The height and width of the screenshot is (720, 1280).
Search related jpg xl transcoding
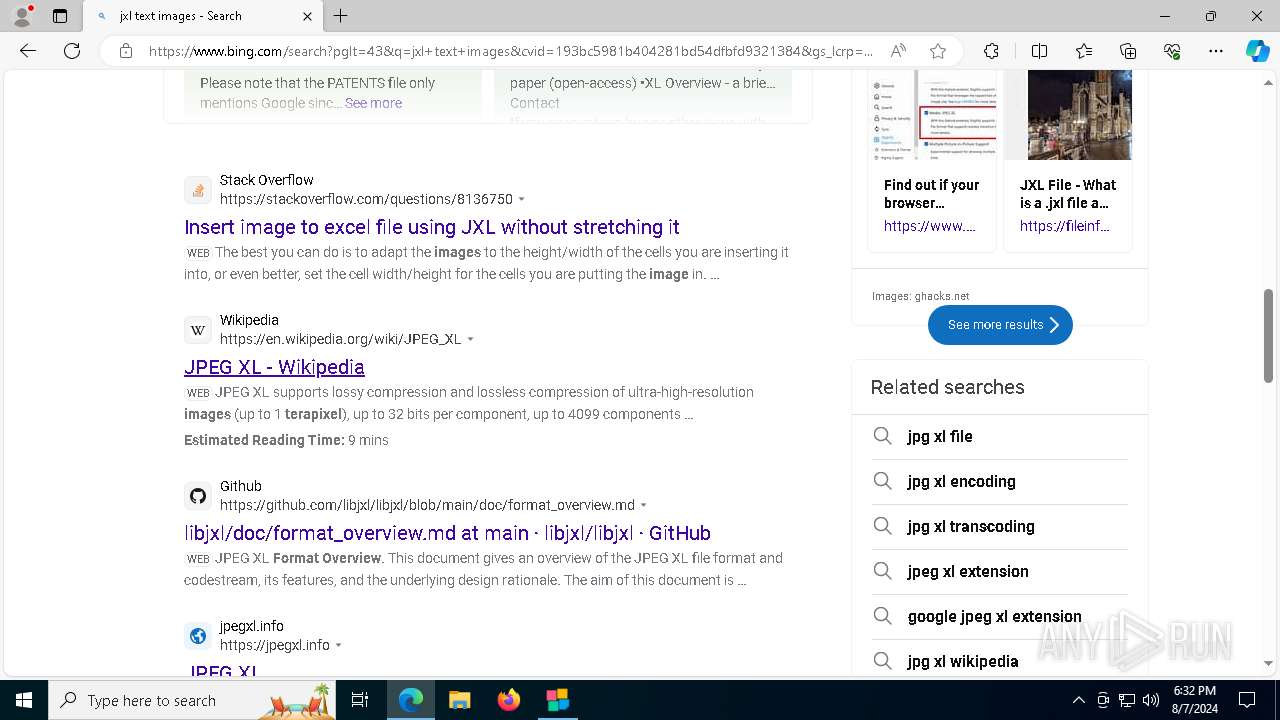[1000, 527]
